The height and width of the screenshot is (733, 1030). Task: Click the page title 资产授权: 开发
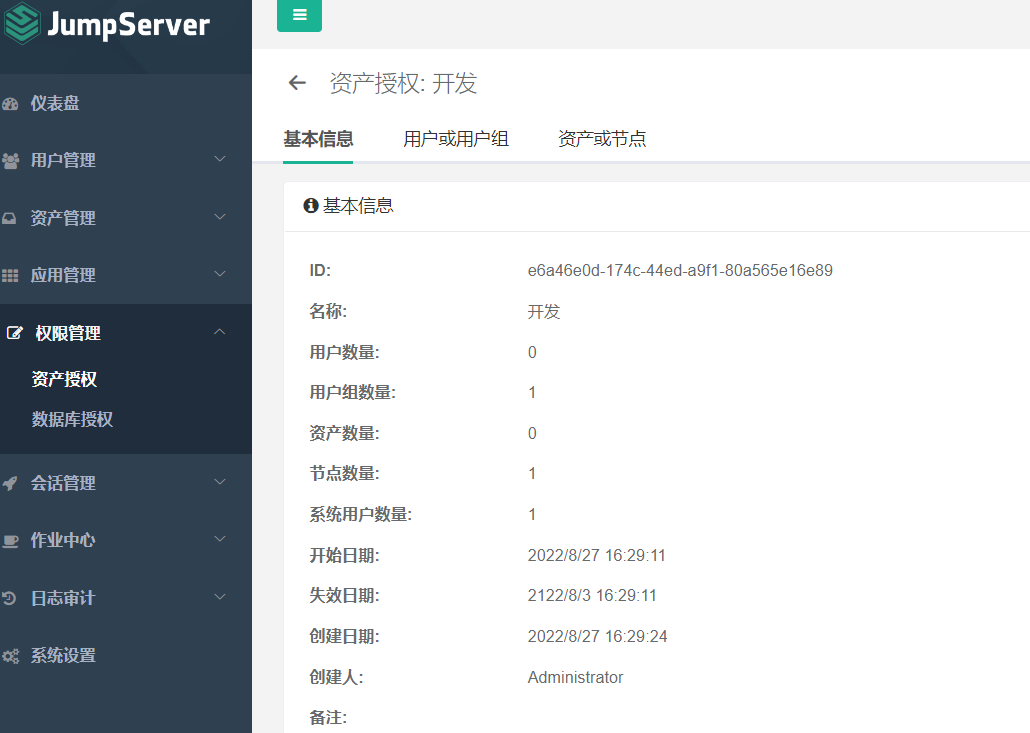click(403, 83)
